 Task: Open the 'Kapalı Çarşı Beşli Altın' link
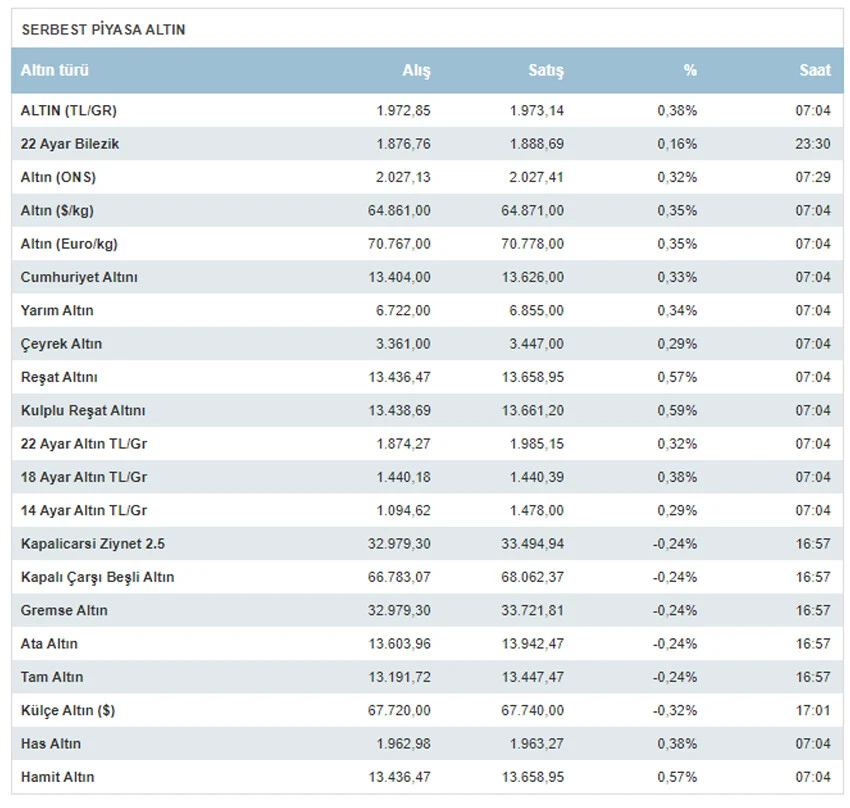coord(97,577)
